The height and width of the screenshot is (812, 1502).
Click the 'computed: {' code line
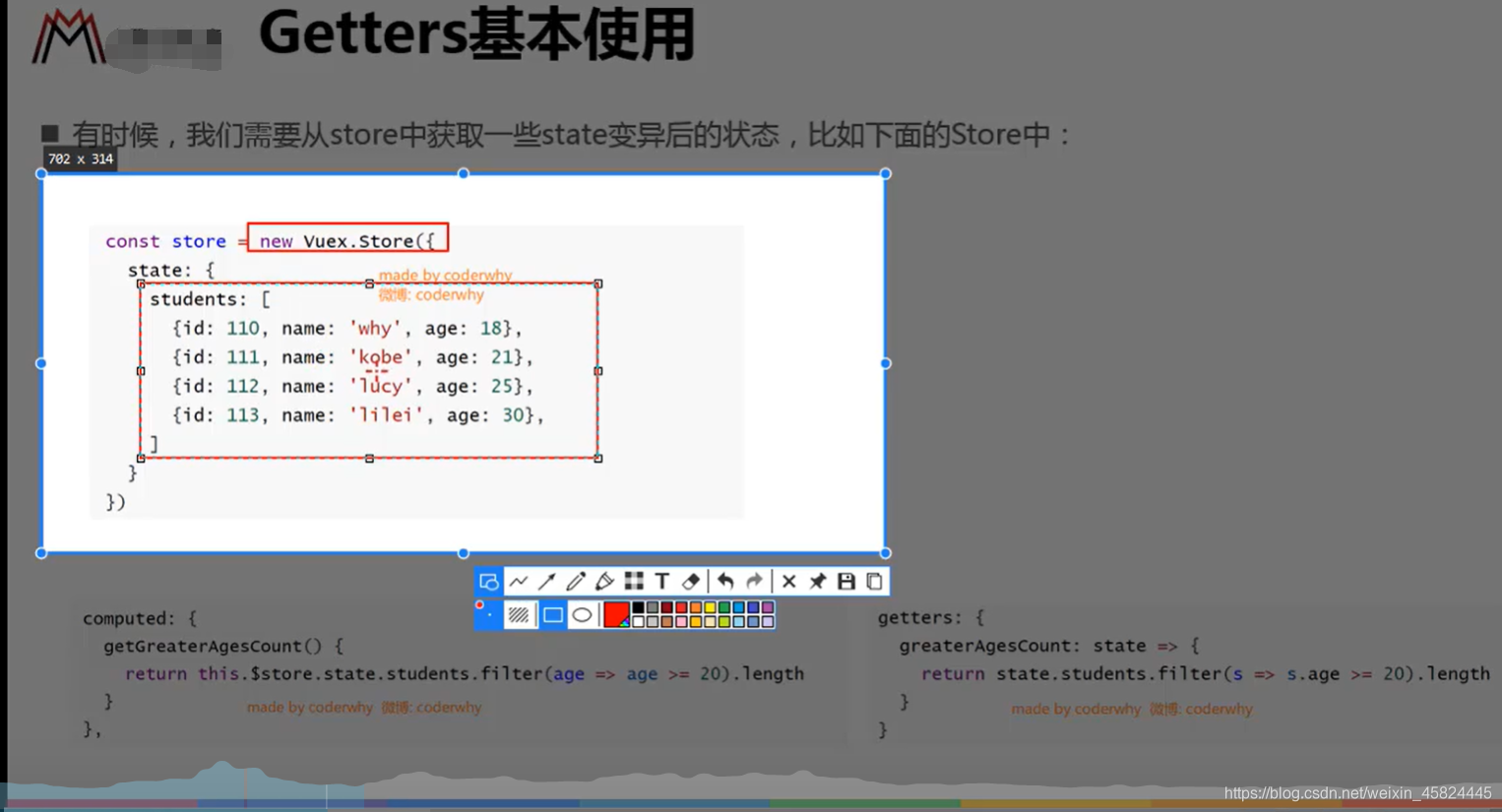140,618
